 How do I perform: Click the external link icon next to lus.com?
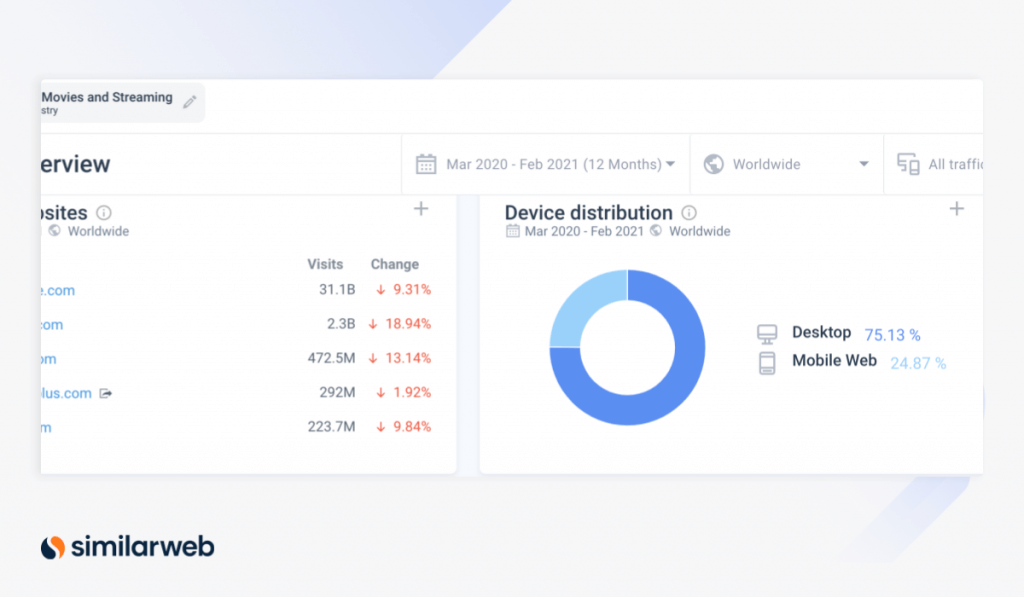point(105,393)
